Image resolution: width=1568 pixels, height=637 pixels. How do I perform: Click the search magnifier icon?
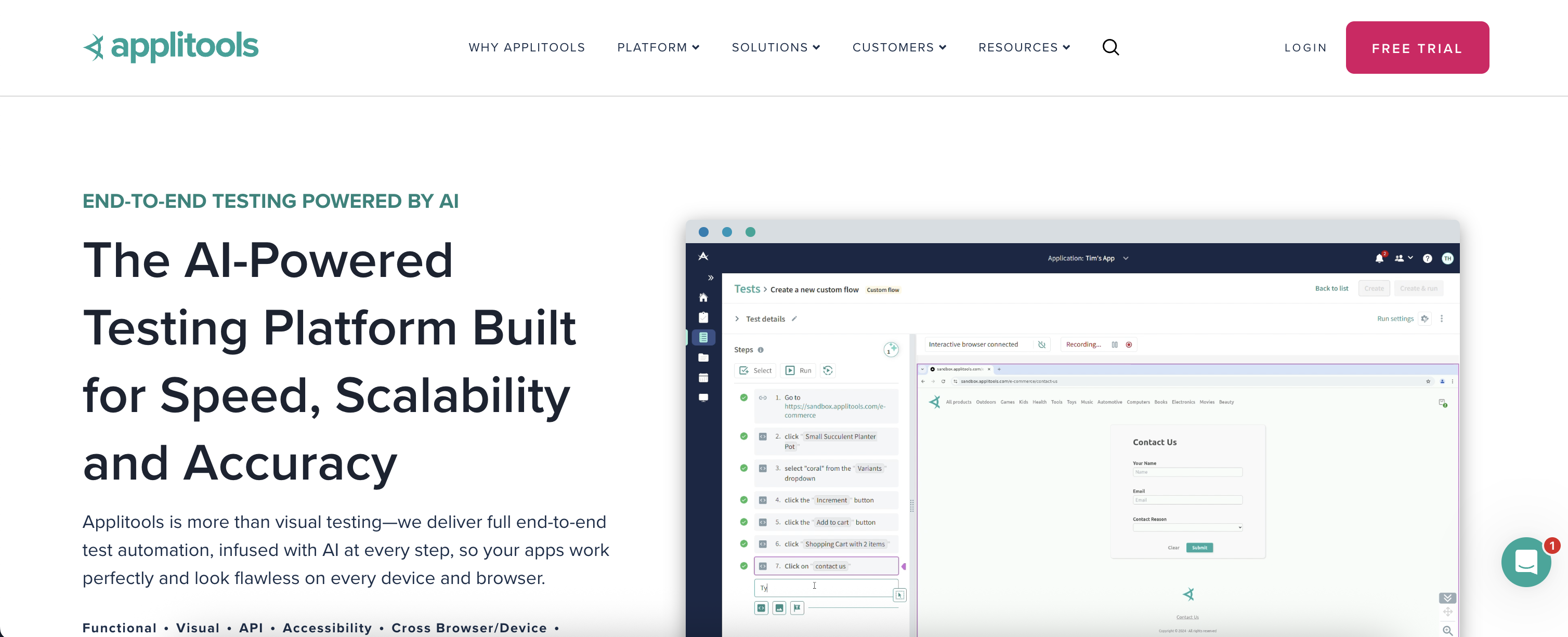(x=1110, y=47)
